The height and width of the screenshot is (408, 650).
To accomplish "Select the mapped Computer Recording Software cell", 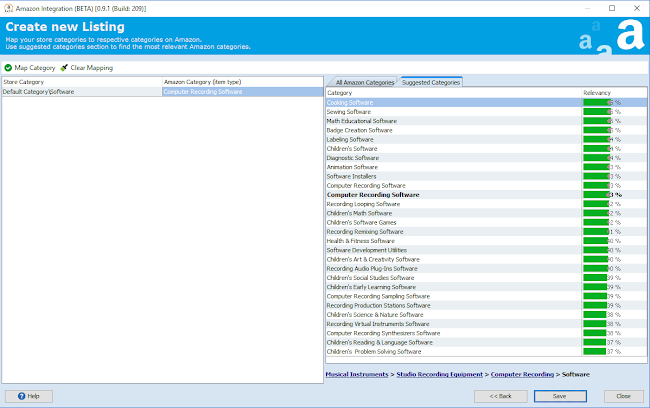I will pos(243,92).
